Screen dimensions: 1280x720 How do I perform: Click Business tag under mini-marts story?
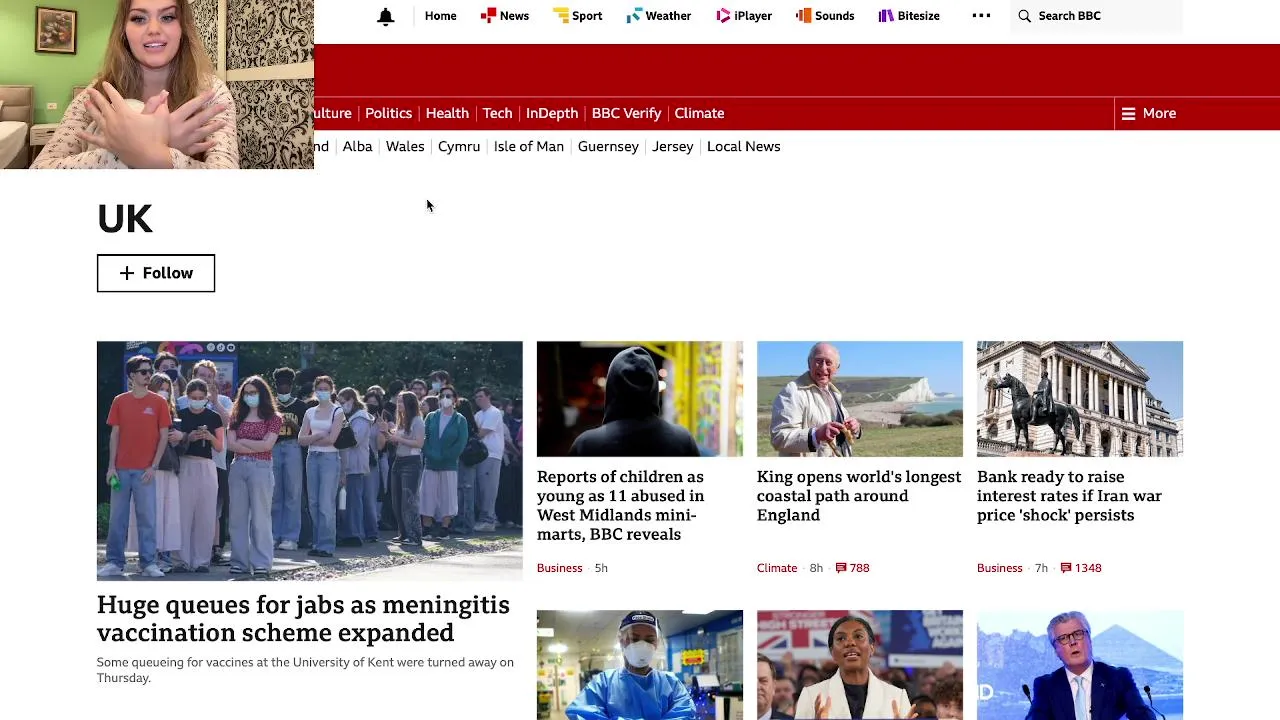(x=559, y=568)
